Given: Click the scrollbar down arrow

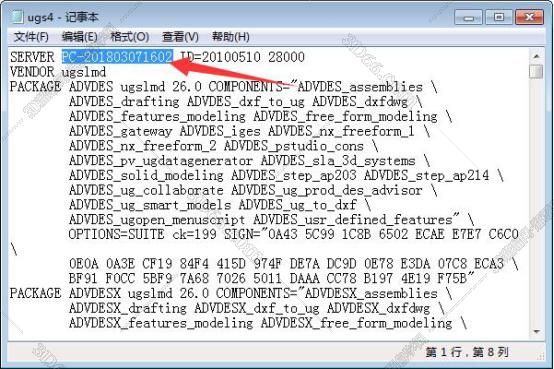Looking at the screenshot, I should (536, 331).
